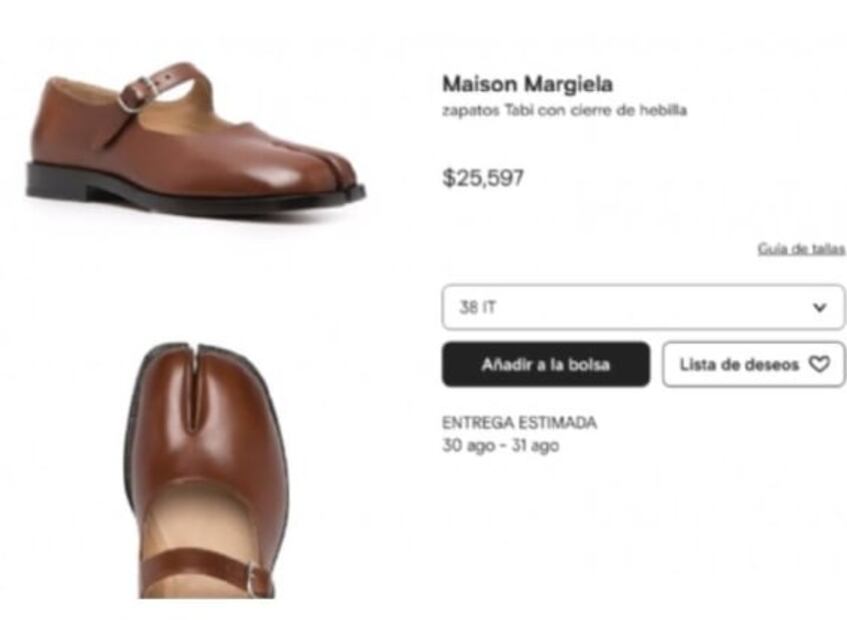847x620 pixels.
Task: Click the ENTREGA ESTIMADA label
Action: (518, 422)
